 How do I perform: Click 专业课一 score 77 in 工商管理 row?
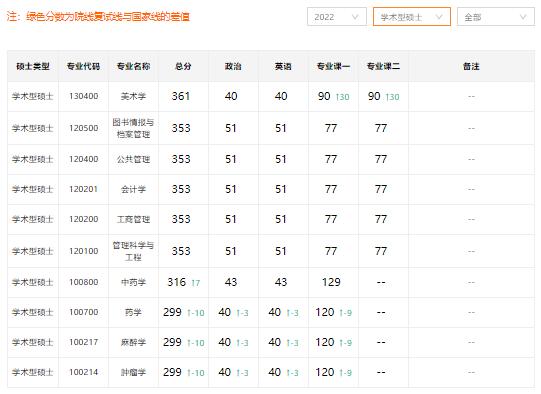331,219
